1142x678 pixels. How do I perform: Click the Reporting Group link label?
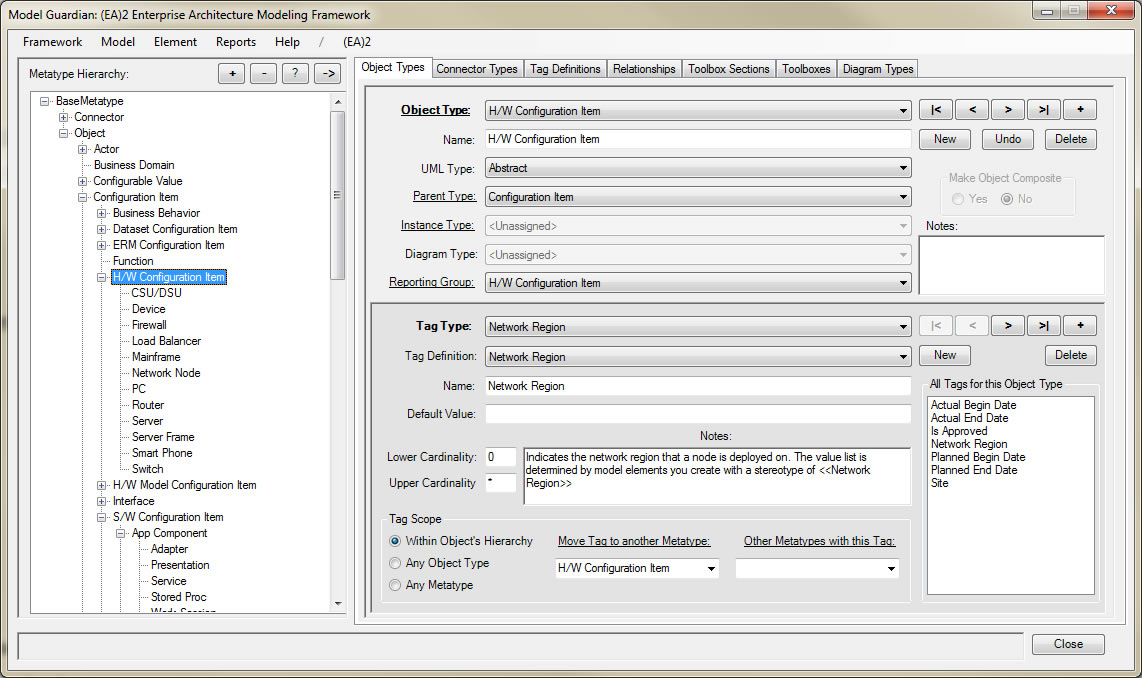[431, 282]
